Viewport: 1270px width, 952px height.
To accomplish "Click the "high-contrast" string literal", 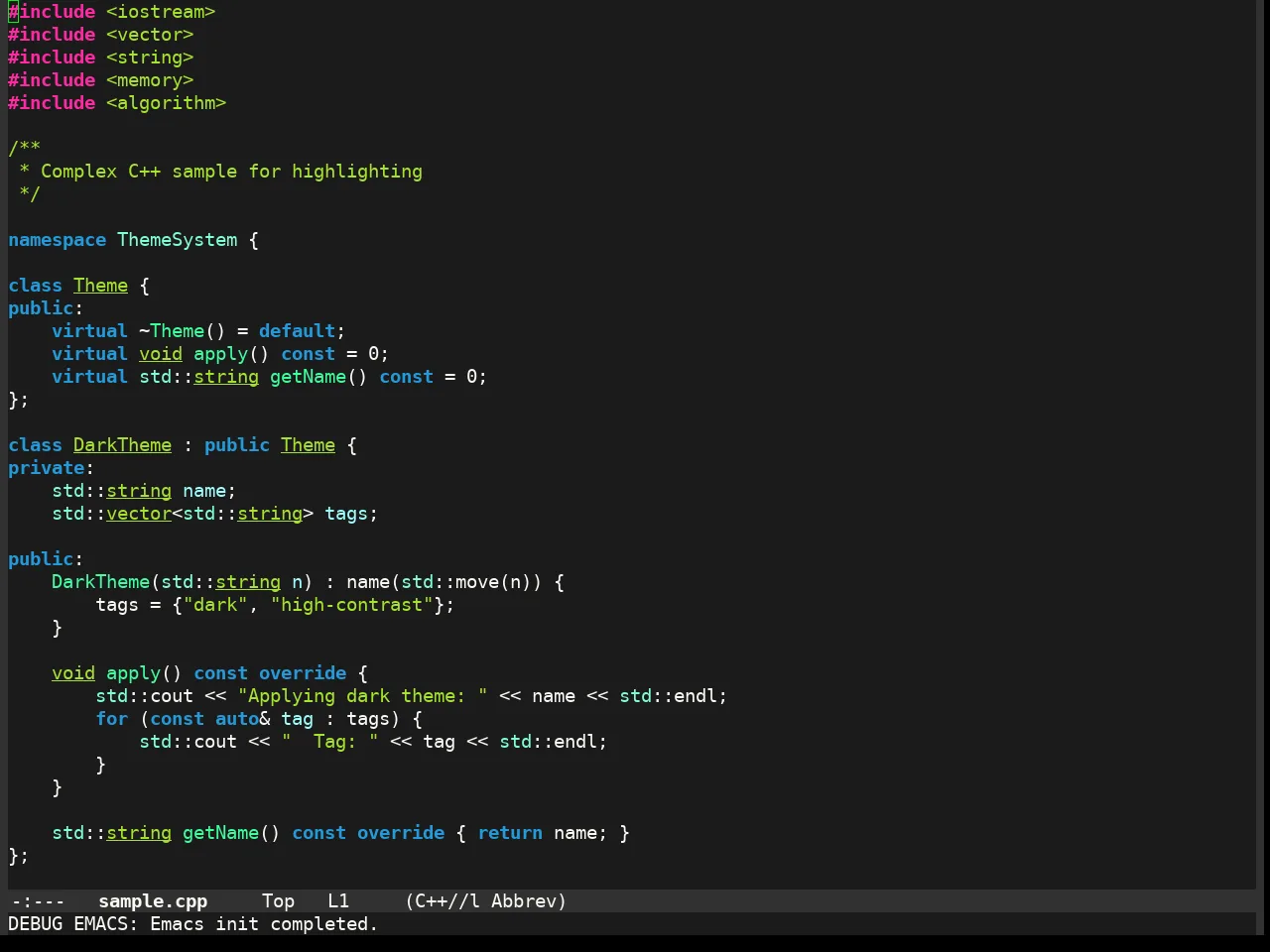I will (x=351, y=605).
